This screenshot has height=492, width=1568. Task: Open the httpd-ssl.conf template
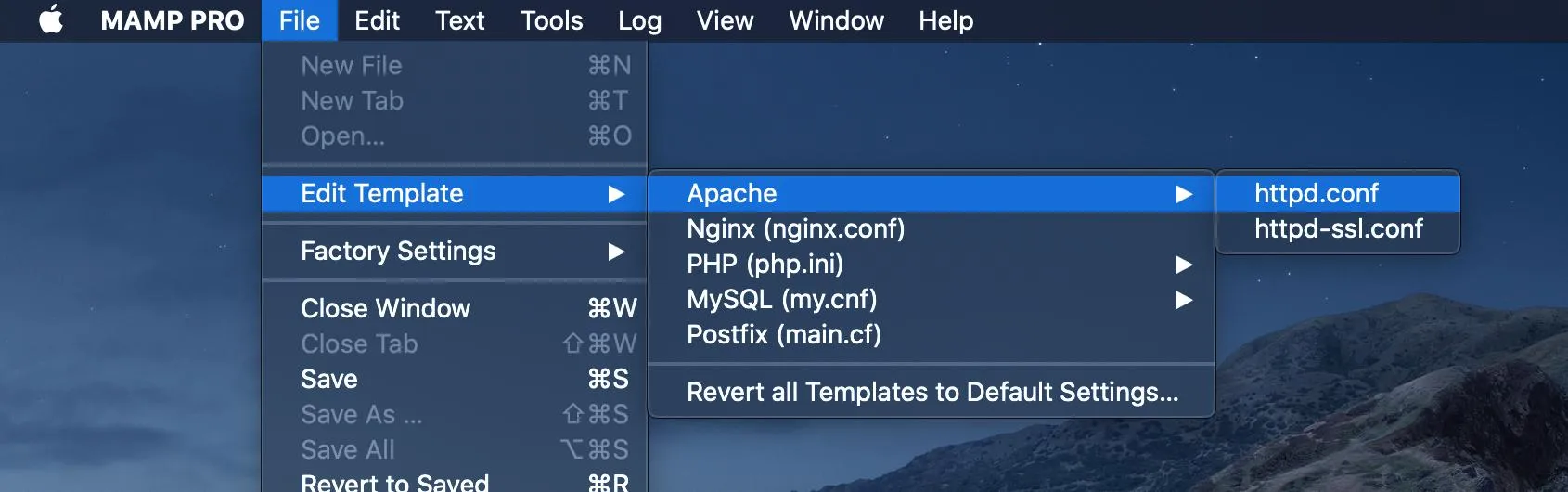click(x=1337, y=228)
